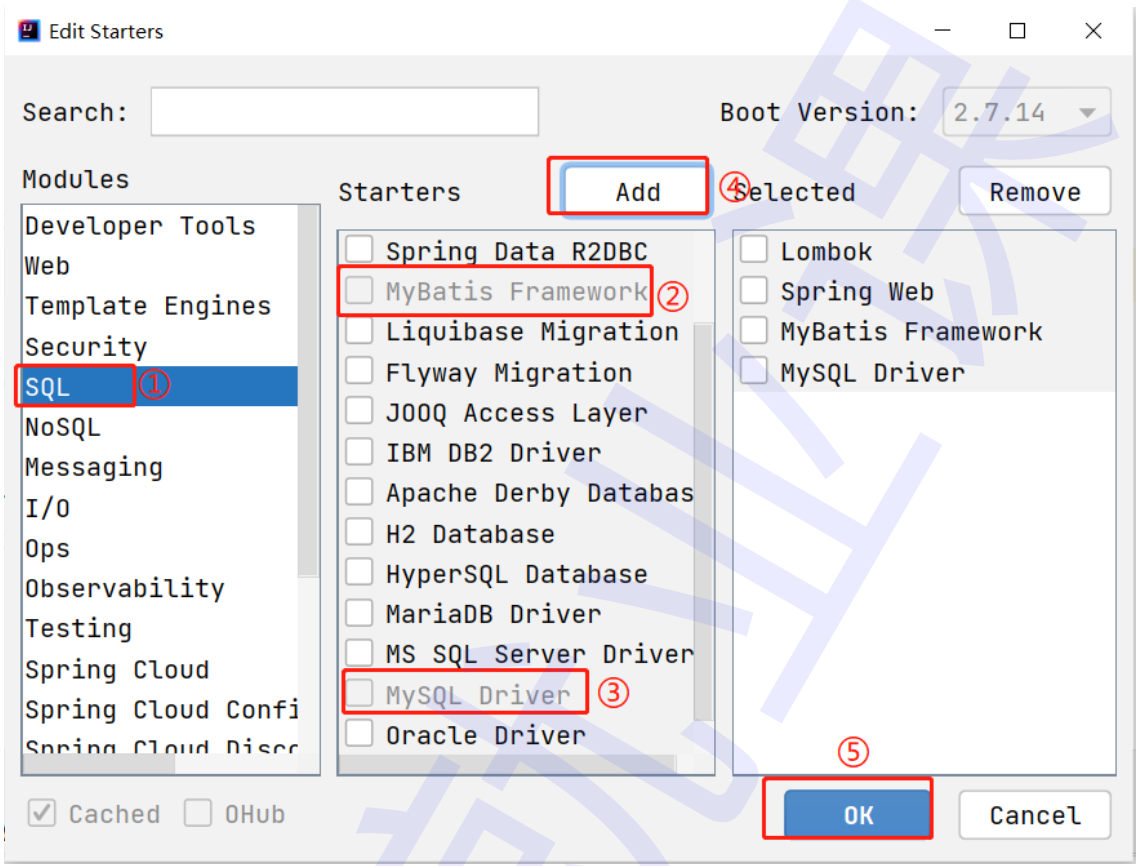
Task: Select the NoSQL module
Action: point(160,427)
